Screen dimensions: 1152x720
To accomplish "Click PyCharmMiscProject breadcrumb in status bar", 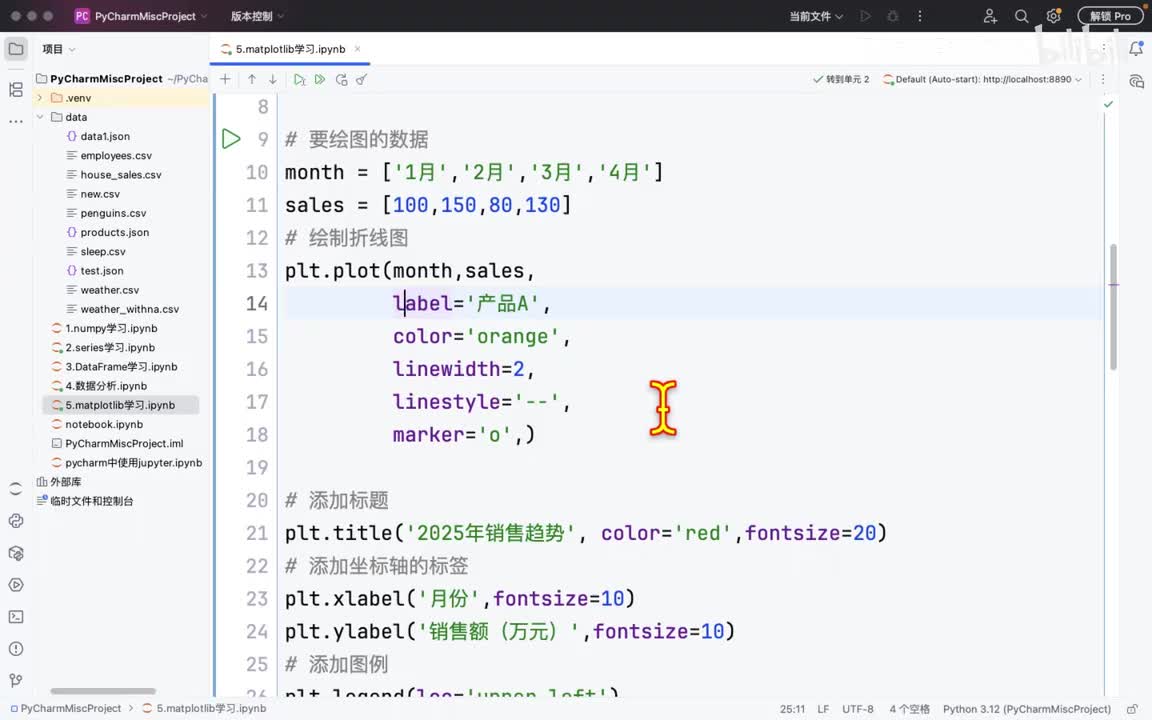I will pyautogui.click(x=66, y=709).
